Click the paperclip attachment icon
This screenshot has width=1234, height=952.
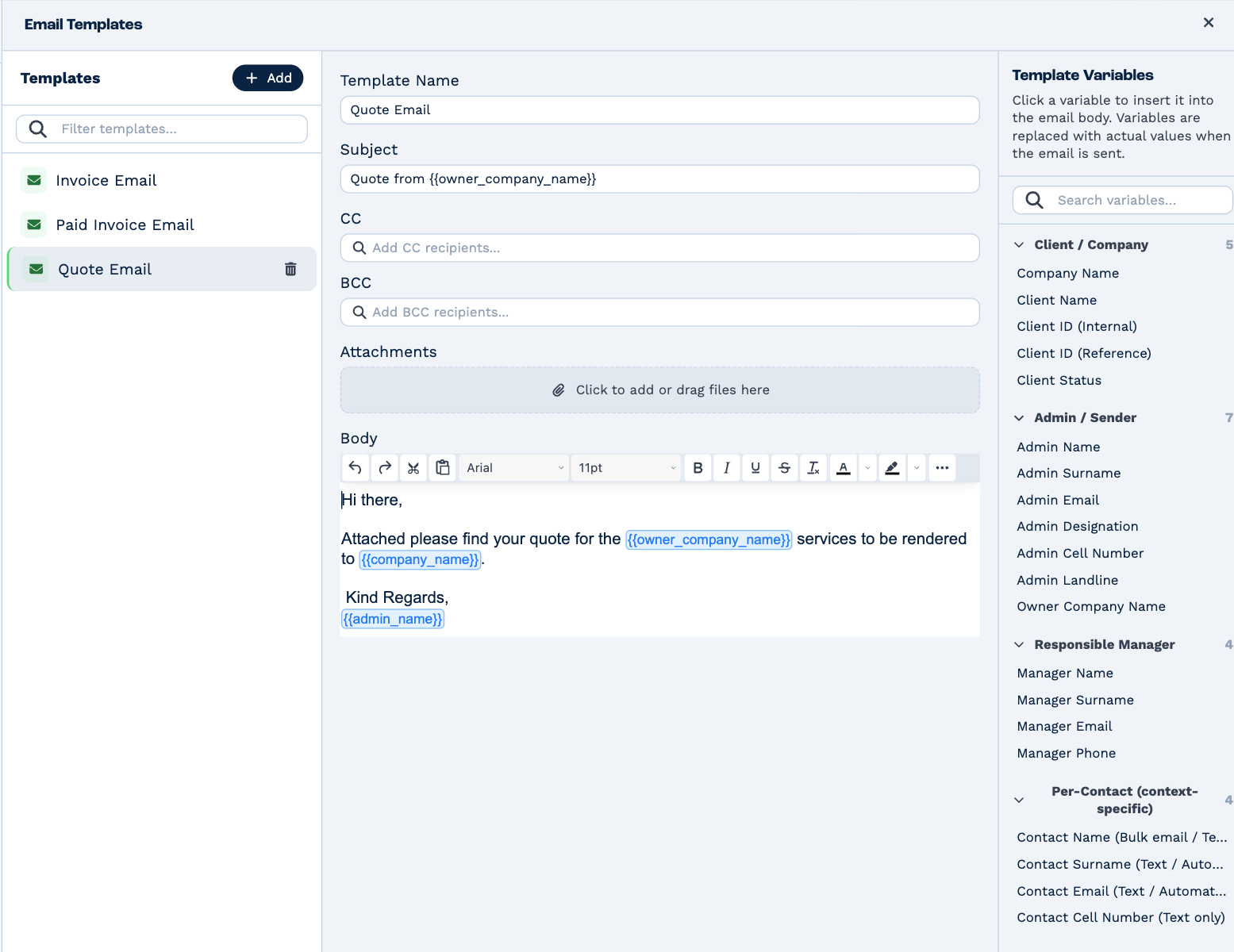coord(559,390)
